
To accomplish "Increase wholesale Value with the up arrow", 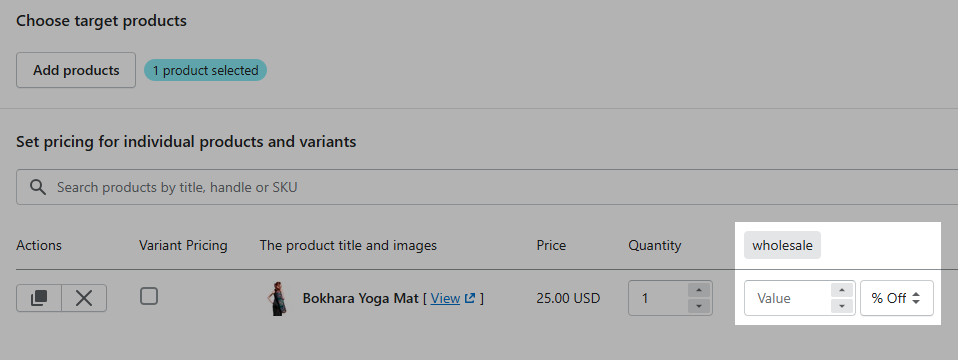I will (x=842, y=290).
